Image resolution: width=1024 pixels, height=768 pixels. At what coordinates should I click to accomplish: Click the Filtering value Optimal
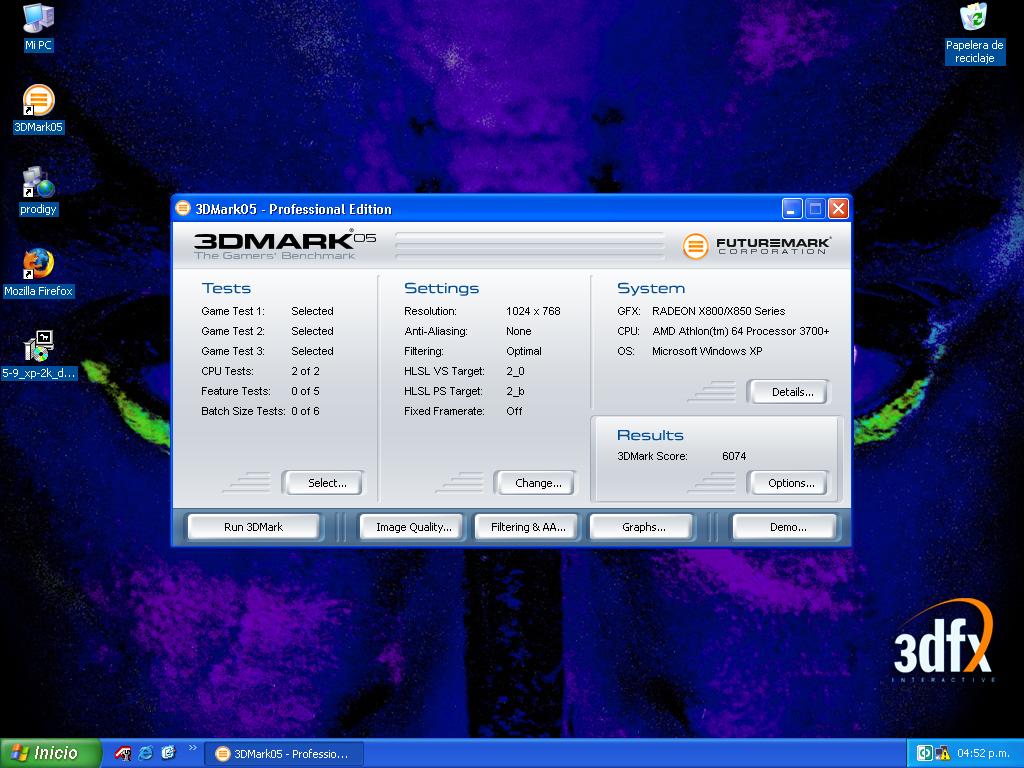tap(524, 351)
